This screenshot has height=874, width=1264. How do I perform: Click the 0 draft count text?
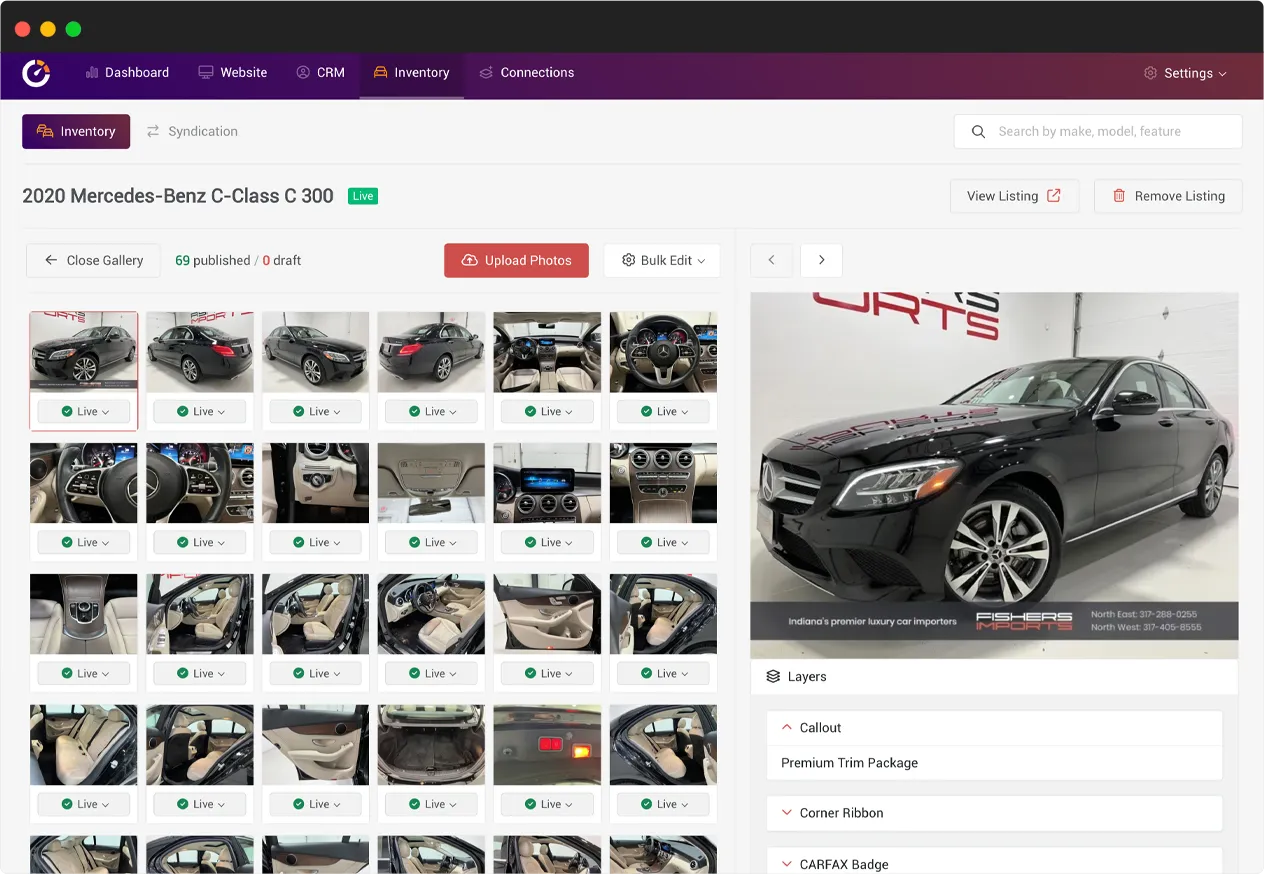(x=282, y=260)
